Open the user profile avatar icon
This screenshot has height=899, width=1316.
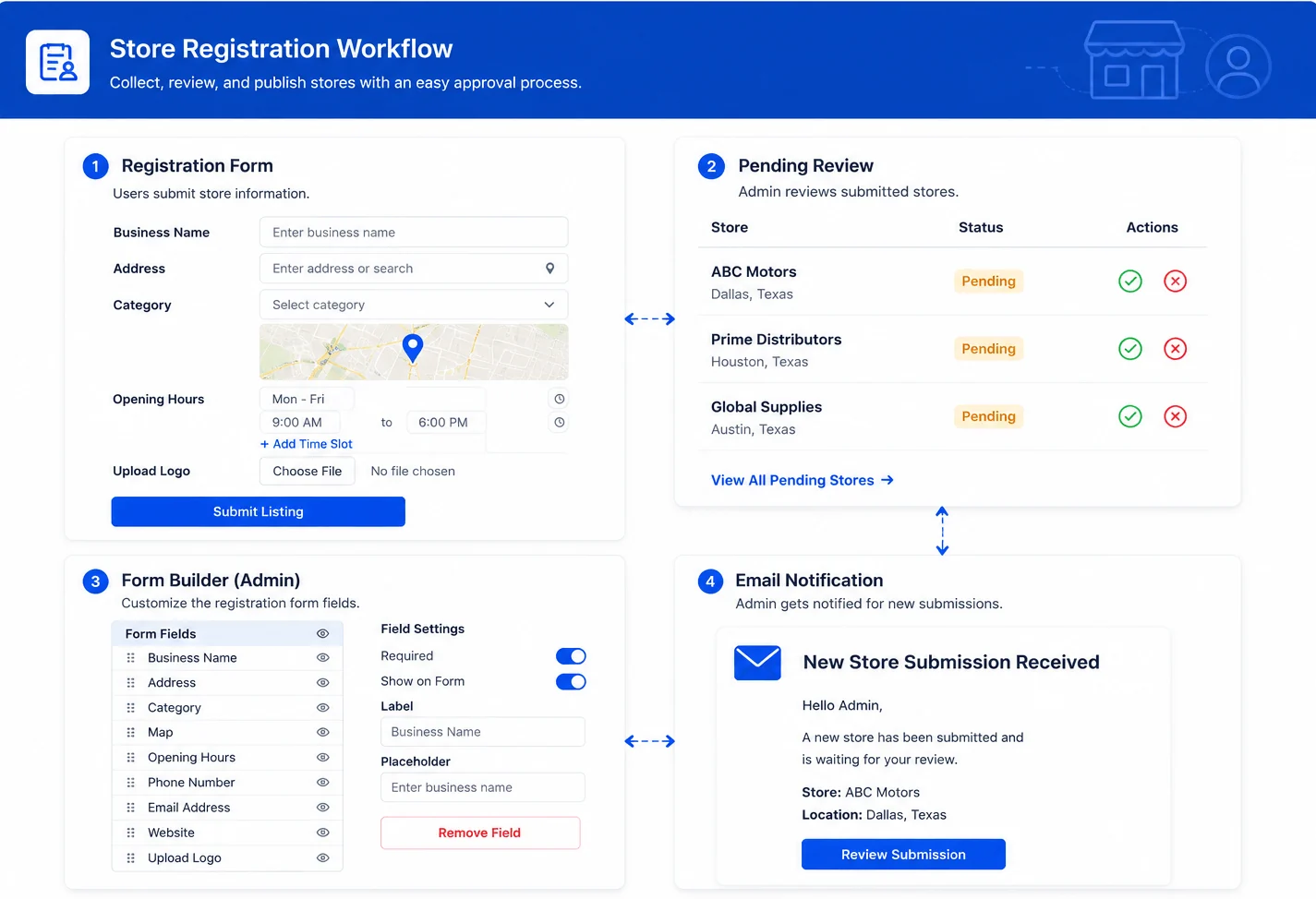point(1238,66)
